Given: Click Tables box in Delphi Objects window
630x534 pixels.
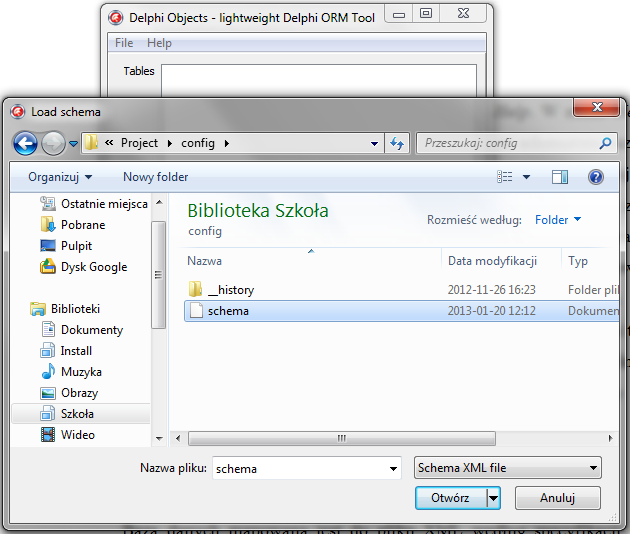Looking at the screenshot, I should [319, 80].
